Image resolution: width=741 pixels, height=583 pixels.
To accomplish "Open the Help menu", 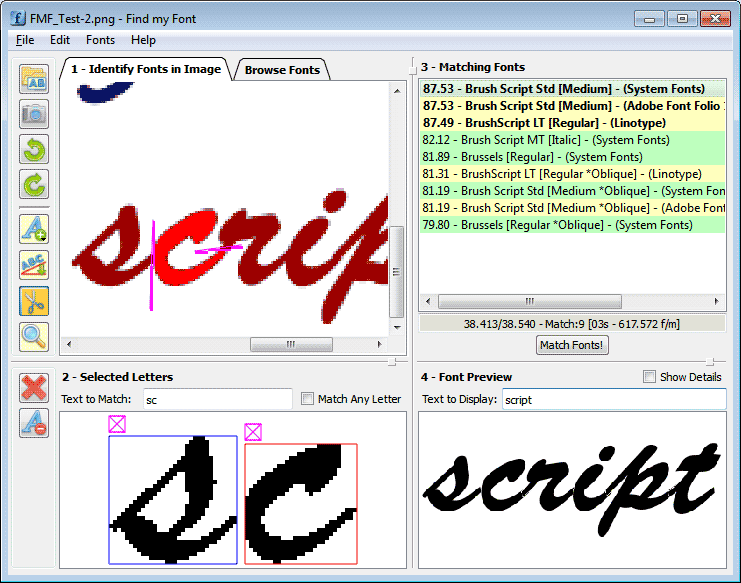I will (143, 40).
